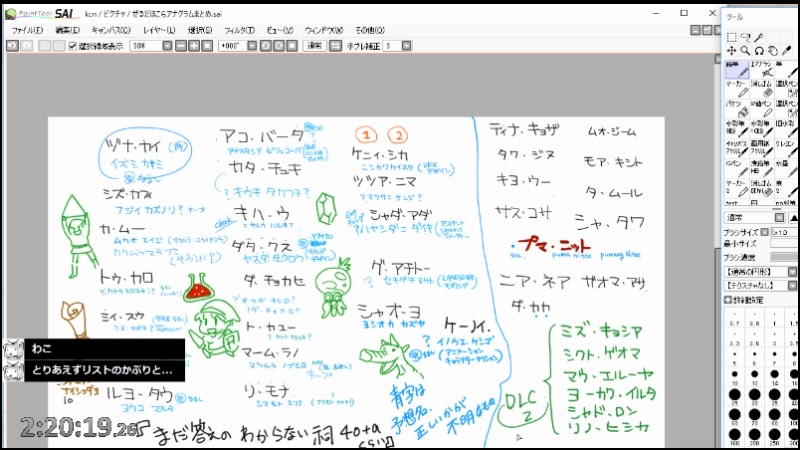The height and width of the screenshot is (450, 800).
Task: Reset the canvas rotation angle
Action: (x=292, y=46)
